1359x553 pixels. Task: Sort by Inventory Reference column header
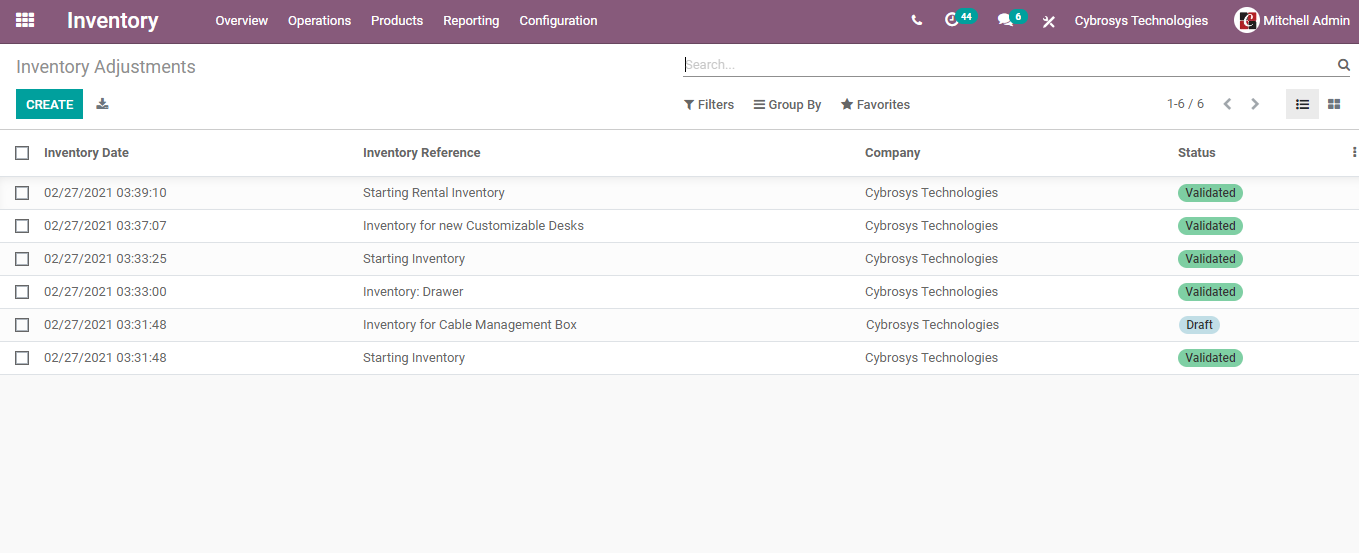pos(421,153)
